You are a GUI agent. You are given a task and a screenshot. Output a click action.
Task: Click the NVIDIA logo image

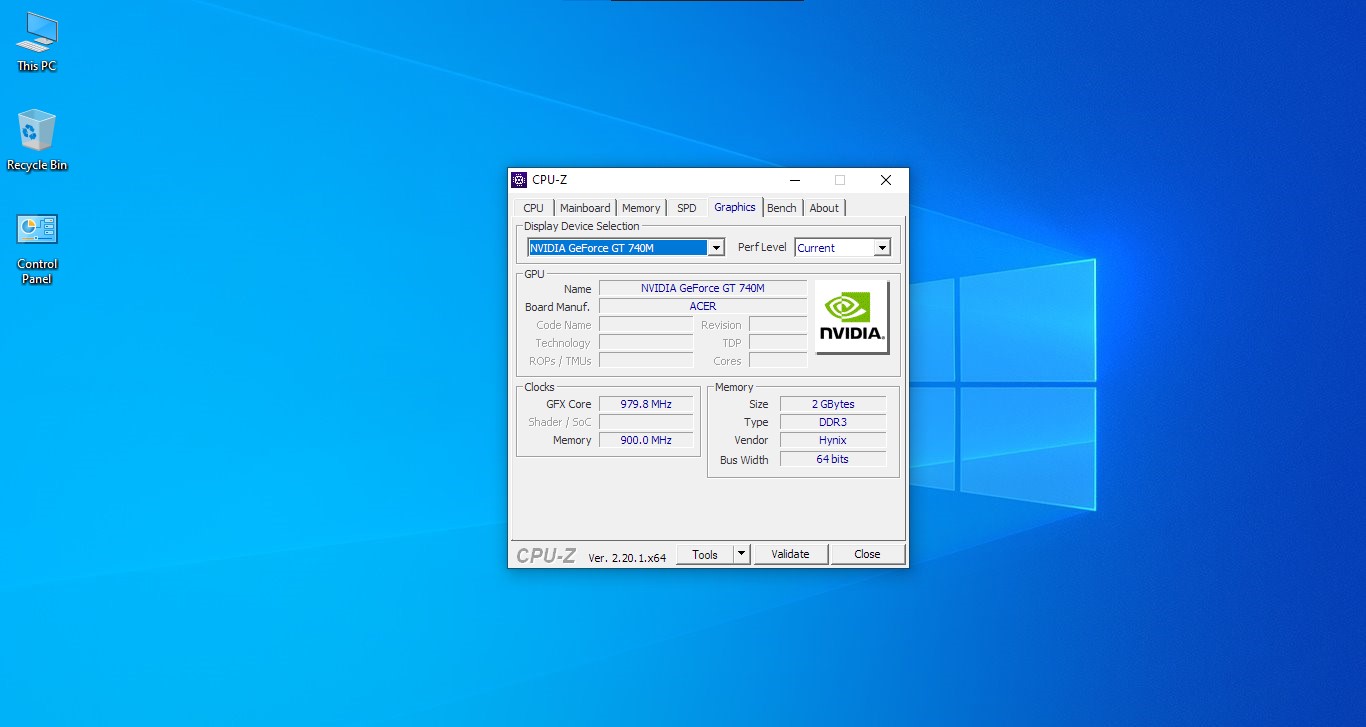pyautogui.click(x=852, y=316)
